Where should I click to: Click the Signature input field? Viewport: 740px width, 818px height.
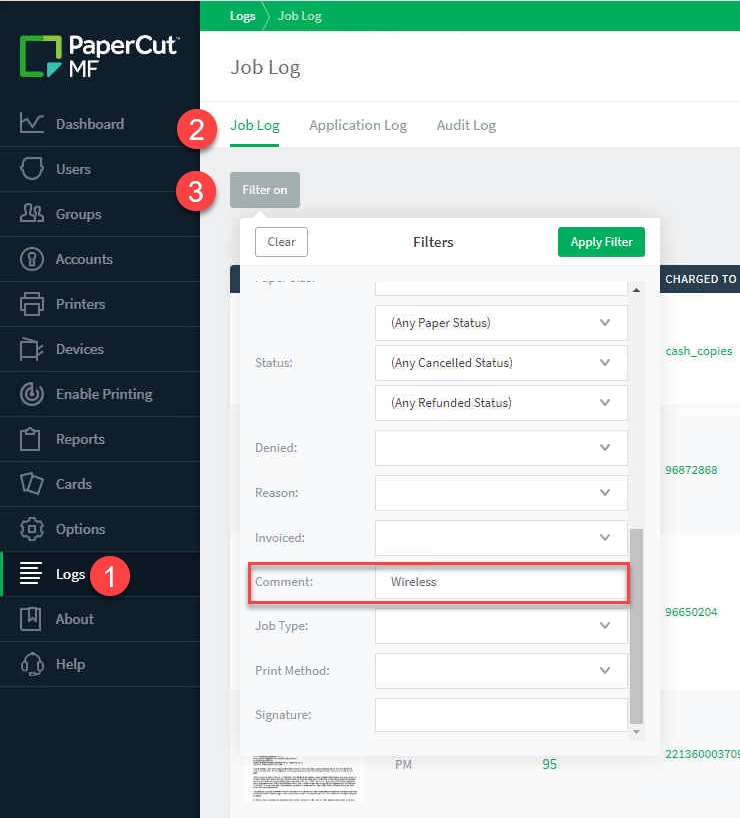501,715
